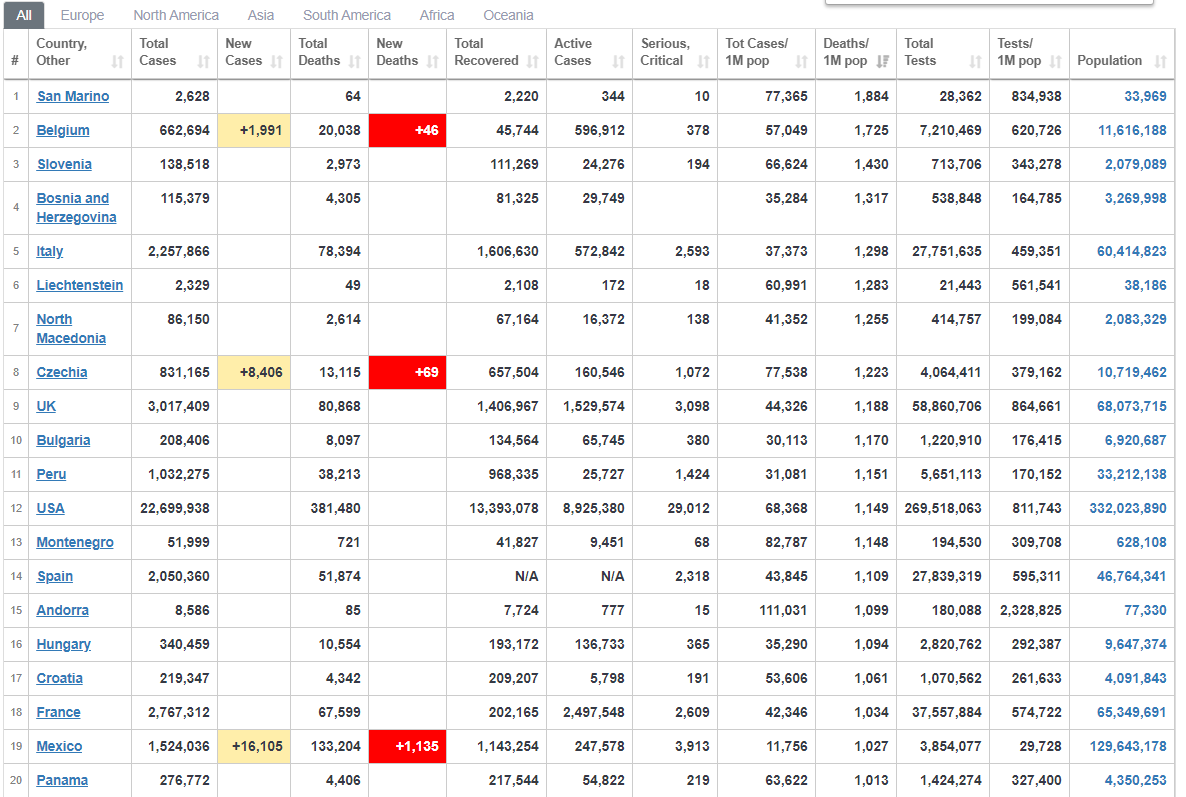The height and width of the screenshot is (797, 1186).
Task: Sort by Deaths/1M pop arrows
Action: tap(883, 61)
